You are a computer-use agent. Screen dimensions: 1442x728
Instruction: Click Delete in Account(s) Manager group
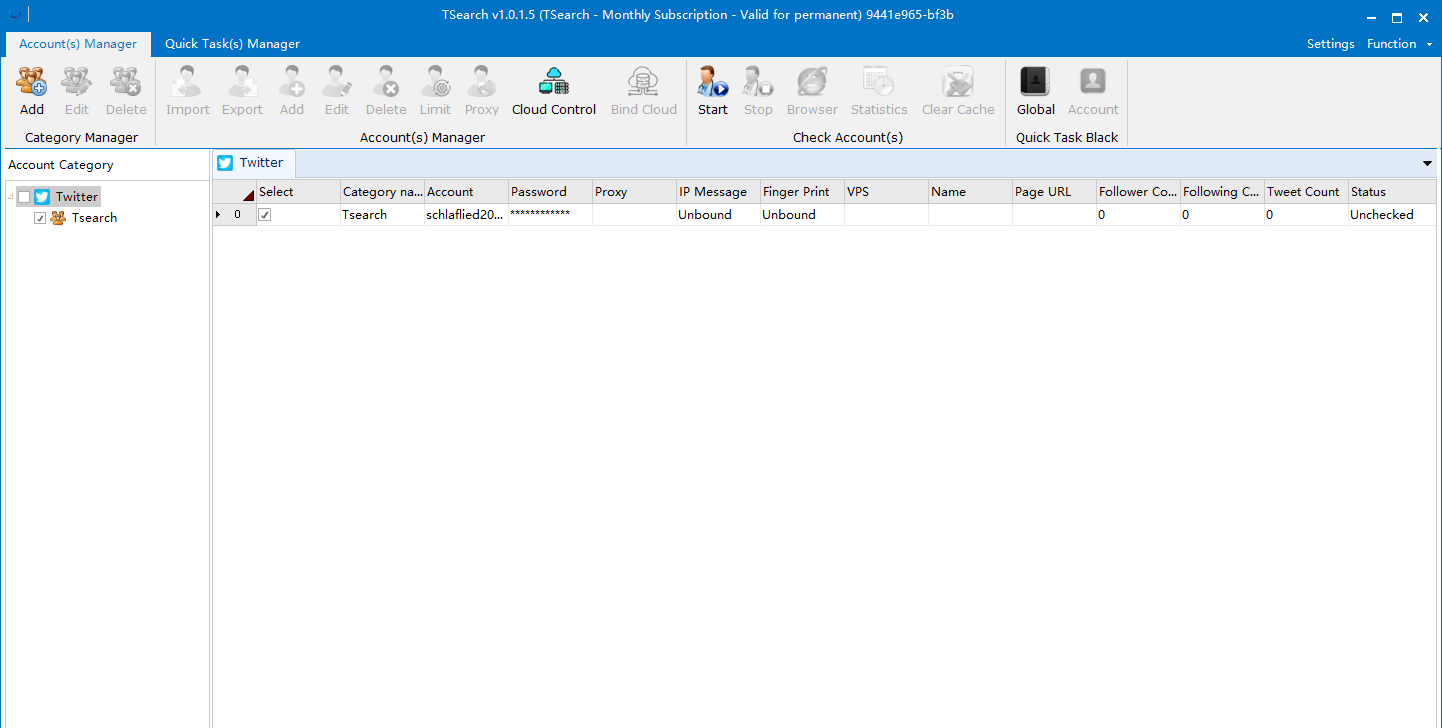tap(386, 91)
